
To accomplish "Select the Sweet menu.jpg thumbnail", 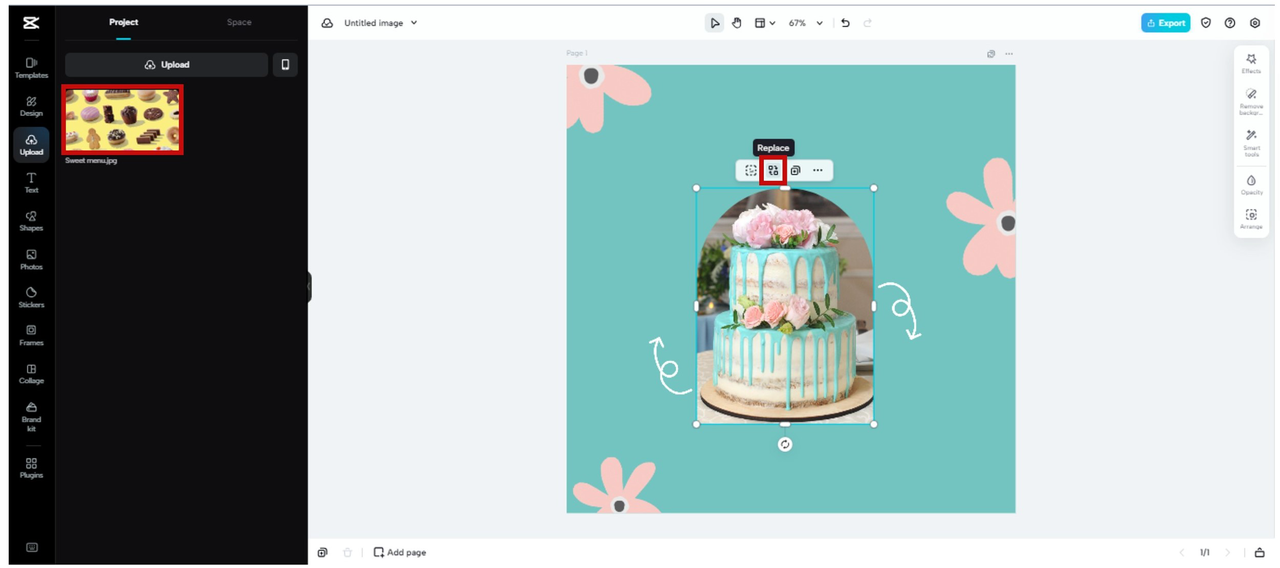I will (x=123, y=120).
